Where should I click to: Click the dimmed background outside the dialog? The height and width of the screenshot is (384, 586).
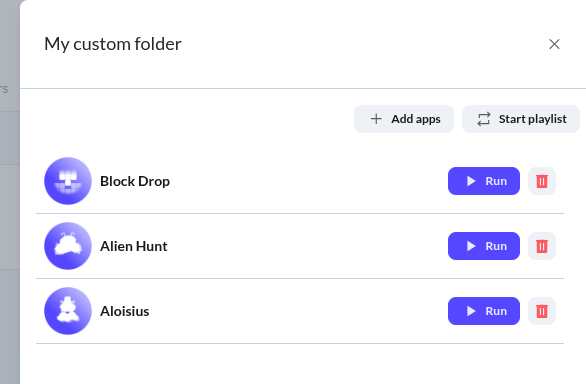tap(9, 224)
